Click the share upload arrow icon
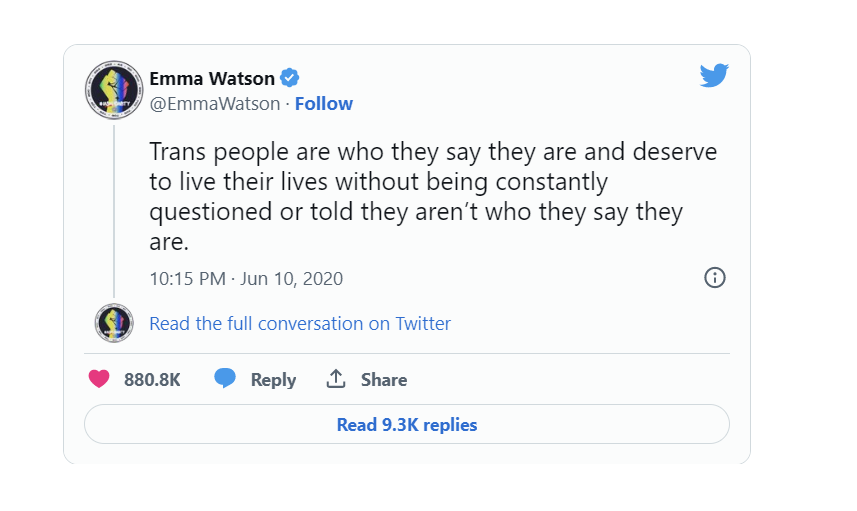 tap(336, 378)
